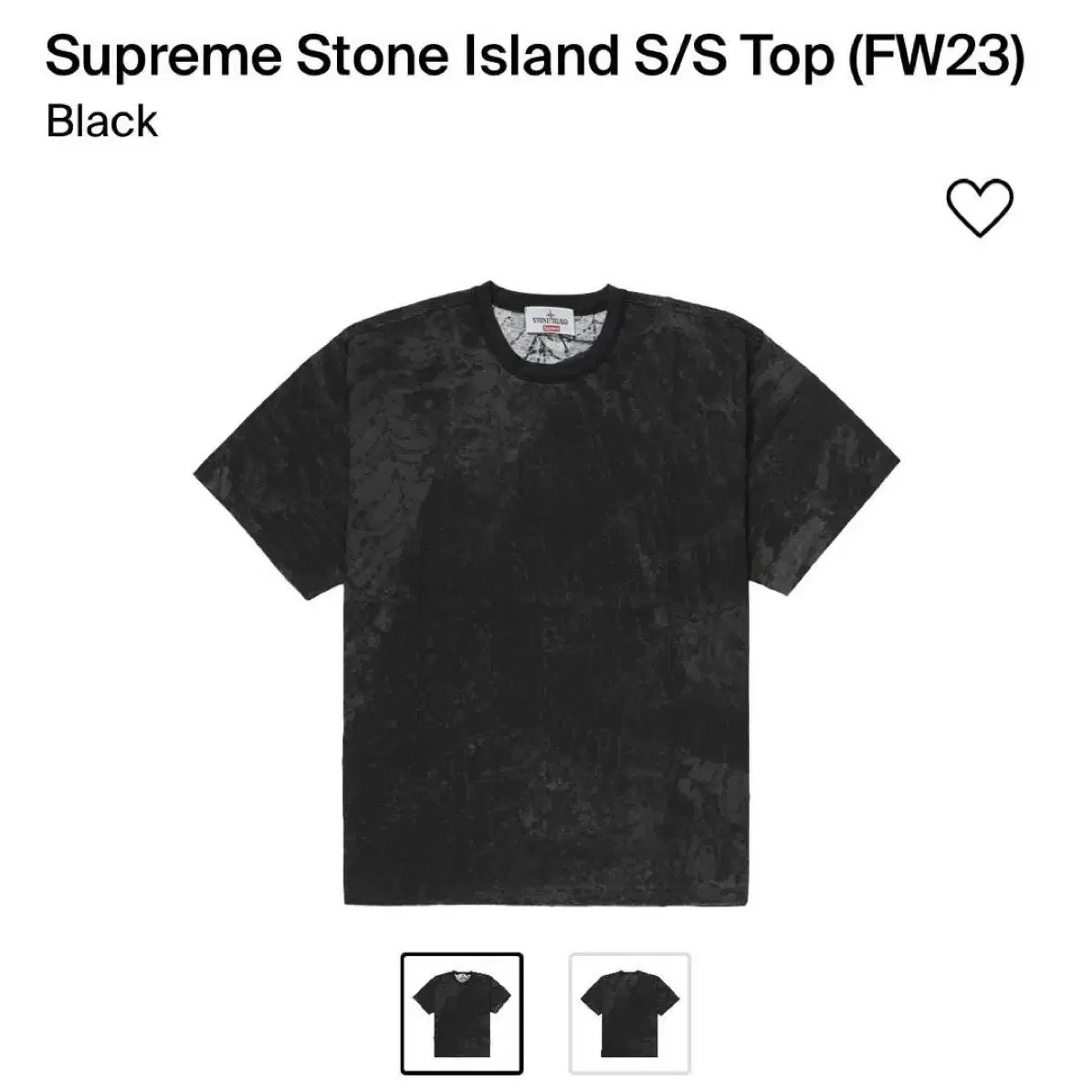
Task: Select the Black colorway label
Action: tap(101, 121)
